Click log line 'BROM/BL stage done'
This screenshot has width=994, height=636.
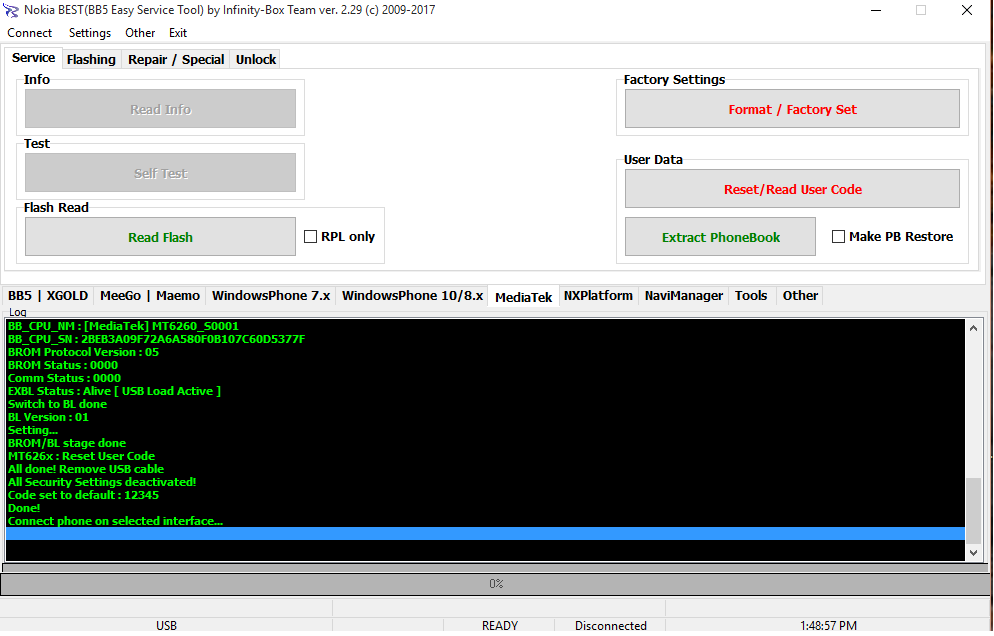tap(67, 443)
